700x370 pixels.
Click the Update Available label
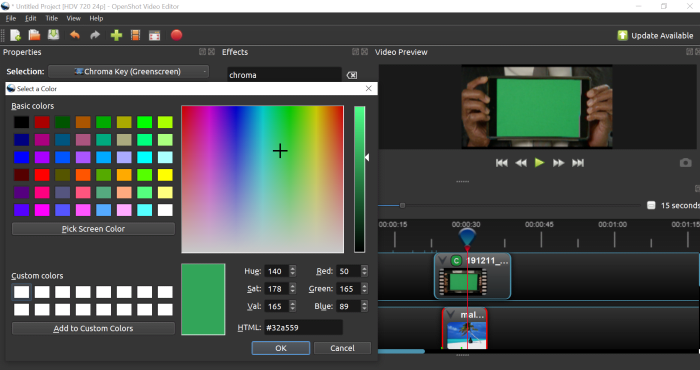click(x=662, y=36)
